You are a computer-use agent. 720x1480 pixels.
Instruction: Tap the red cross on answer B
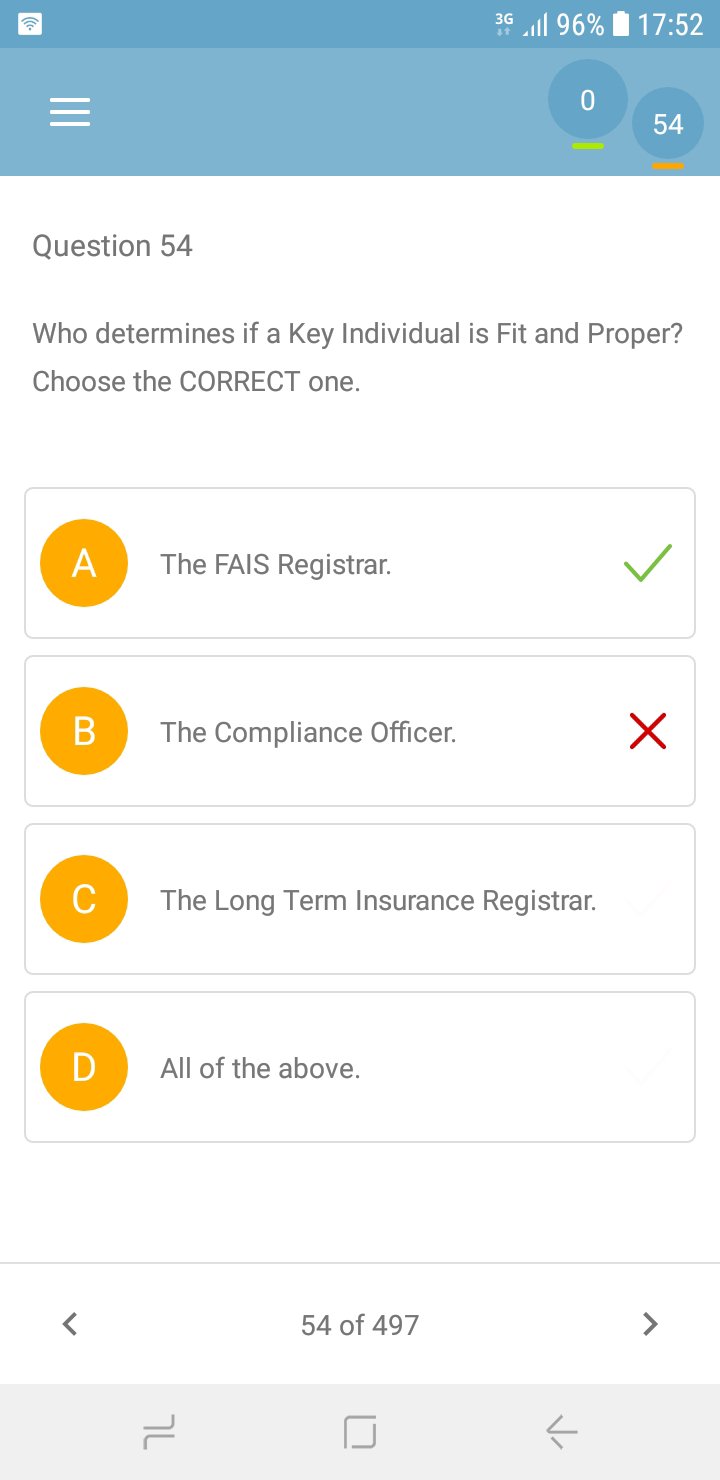(648, 732)
